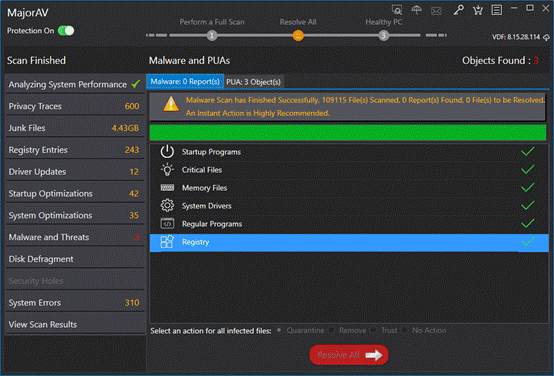
Task: Click the red Resolve All button
Action: point(349,355)
